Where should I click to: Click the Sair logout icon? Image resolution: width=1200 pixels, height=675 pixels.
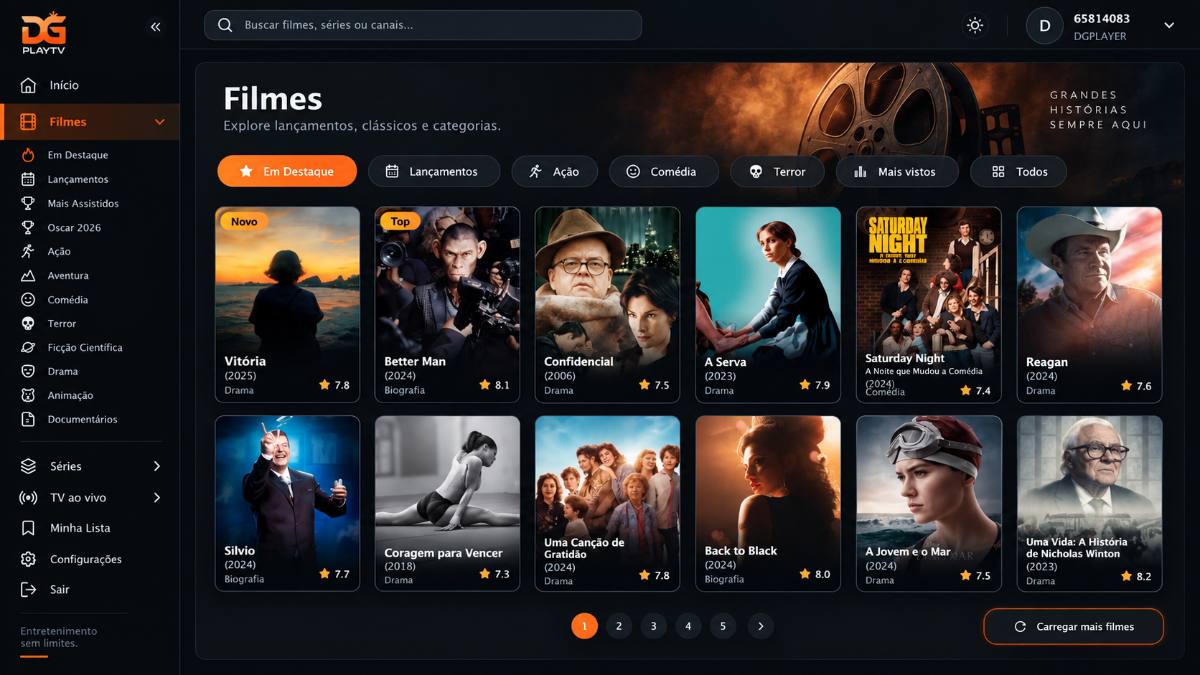[28, 590]
